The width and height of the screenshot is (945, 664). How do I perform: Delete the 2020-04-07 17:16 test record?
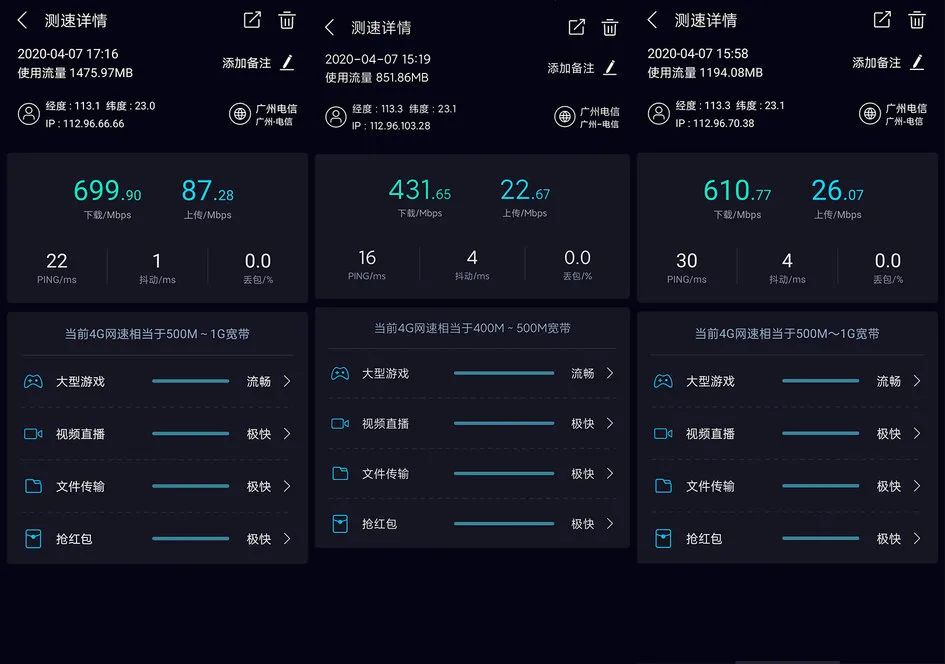287,20
